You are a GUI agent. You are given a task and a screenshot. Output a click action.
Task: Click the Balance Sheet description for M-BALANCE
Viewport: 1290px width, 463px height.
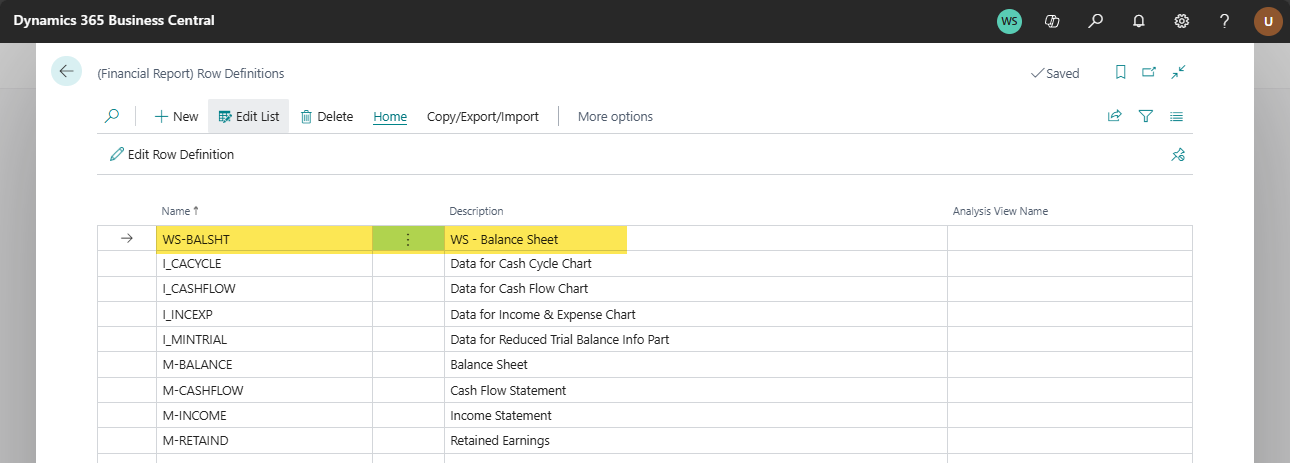(x=489, y=365)
